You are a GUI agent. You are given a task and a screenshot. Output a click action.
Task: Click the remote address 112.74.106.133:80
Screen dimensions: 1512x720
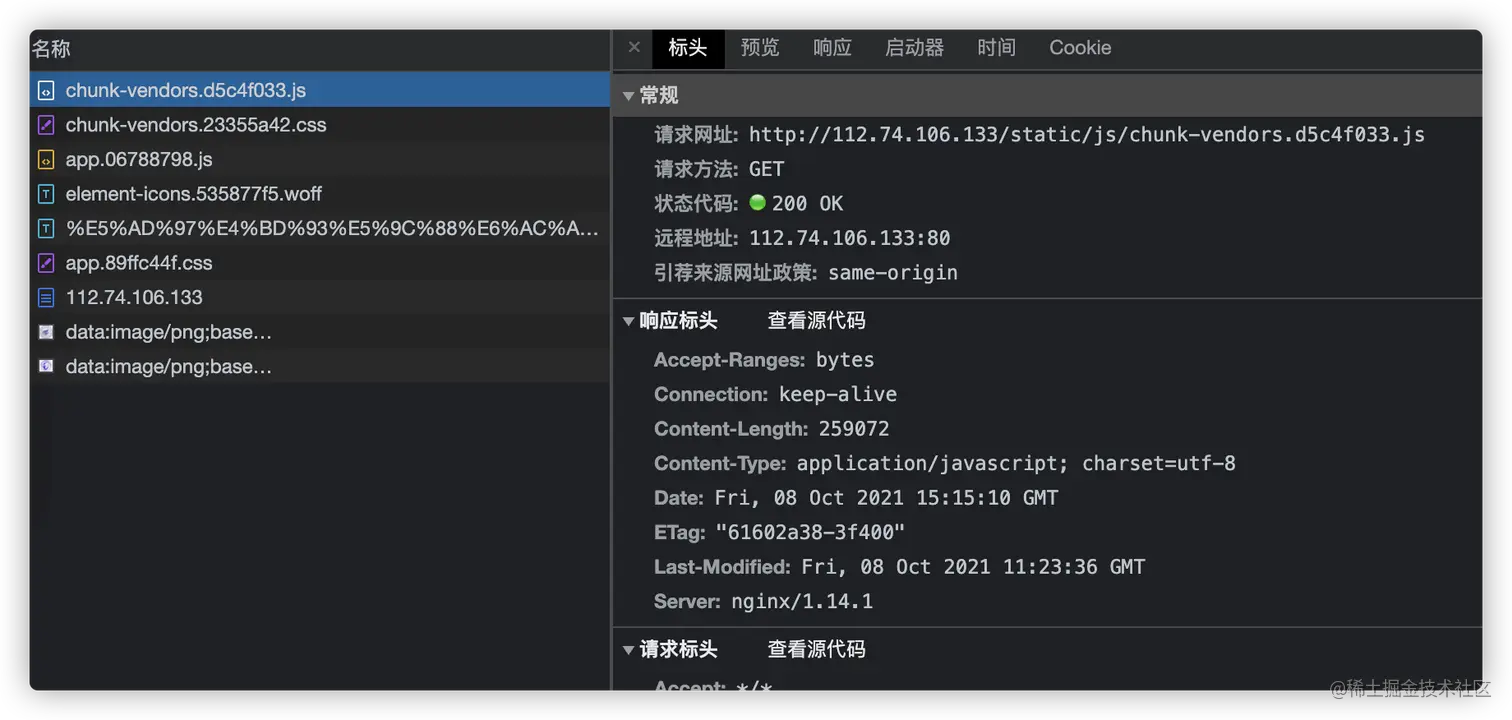(850, 238)
